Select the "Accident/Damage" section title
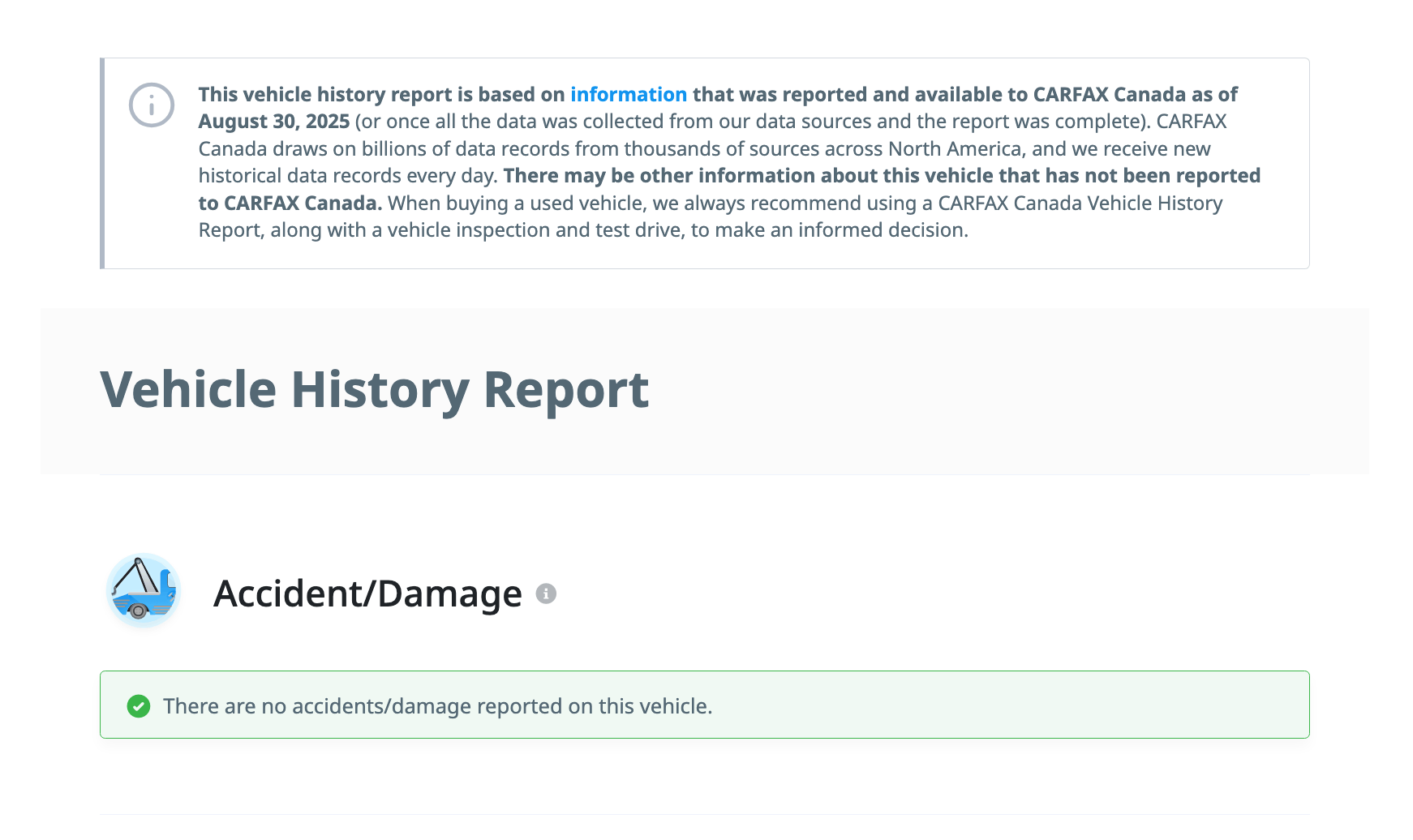 pyautogui.click(x=367, y=594)
